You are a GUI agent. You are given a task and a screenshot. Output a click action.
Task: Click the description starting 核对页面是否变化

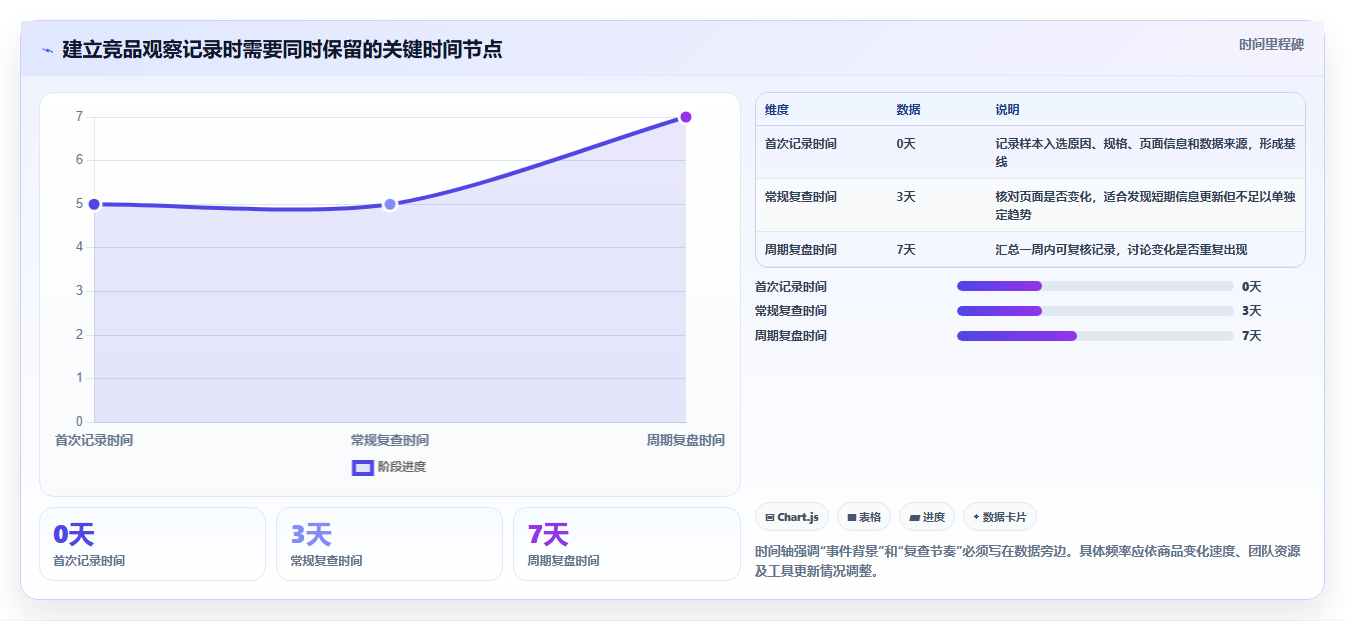click(1145, 206)
